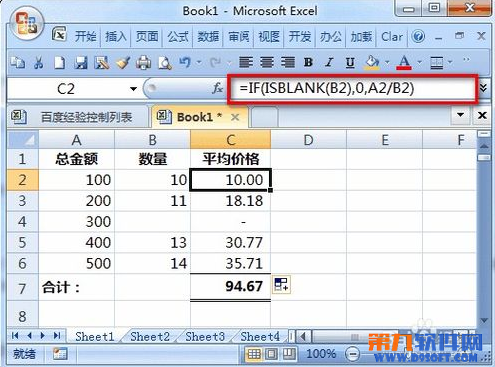Screen dimensions: 495x367
Task: Click the center align icon
Action: click(x=267, y=62)
